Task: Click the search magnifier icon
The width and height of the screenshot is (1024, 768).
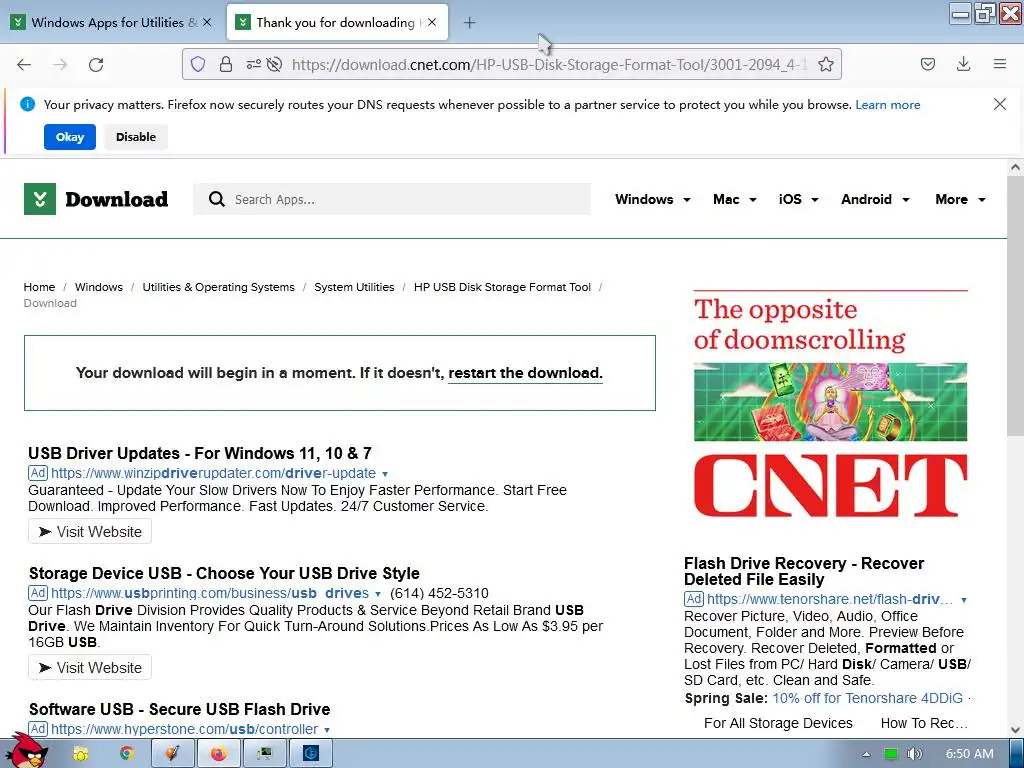Action: click(216, 199)
